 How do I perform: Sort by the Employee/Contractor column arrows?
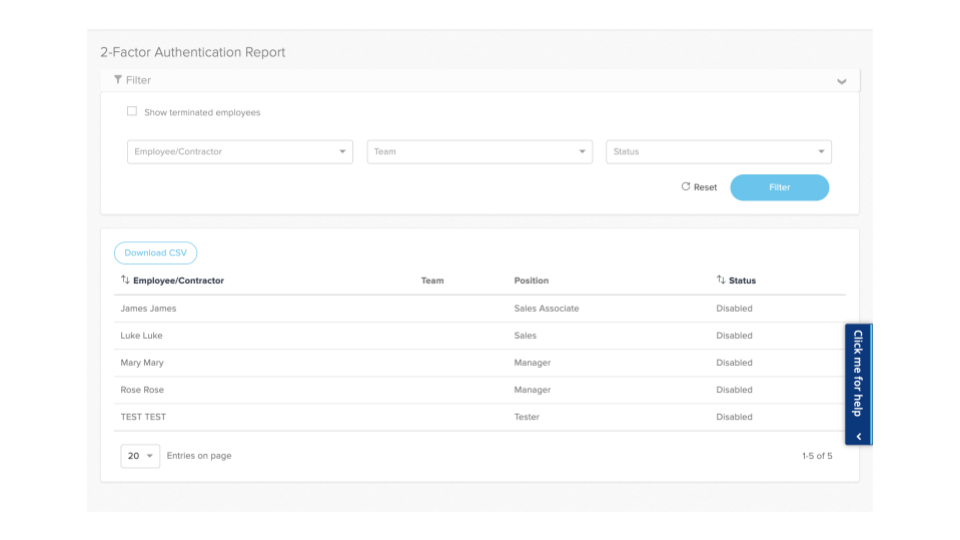coord(126,280)
